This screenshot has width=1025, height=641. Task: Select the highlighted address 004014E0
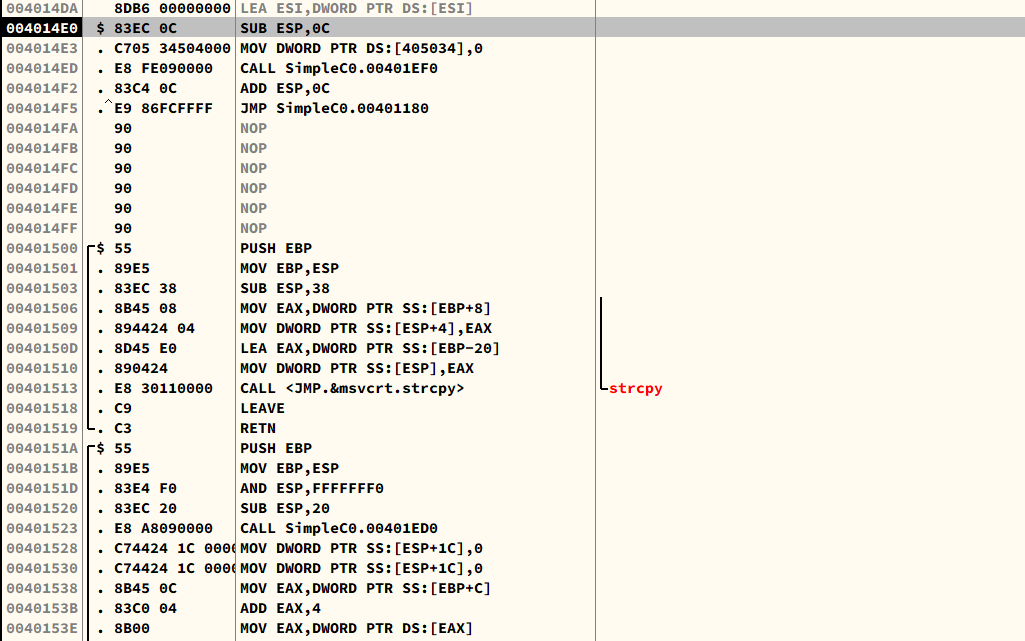tap(41, 28)
